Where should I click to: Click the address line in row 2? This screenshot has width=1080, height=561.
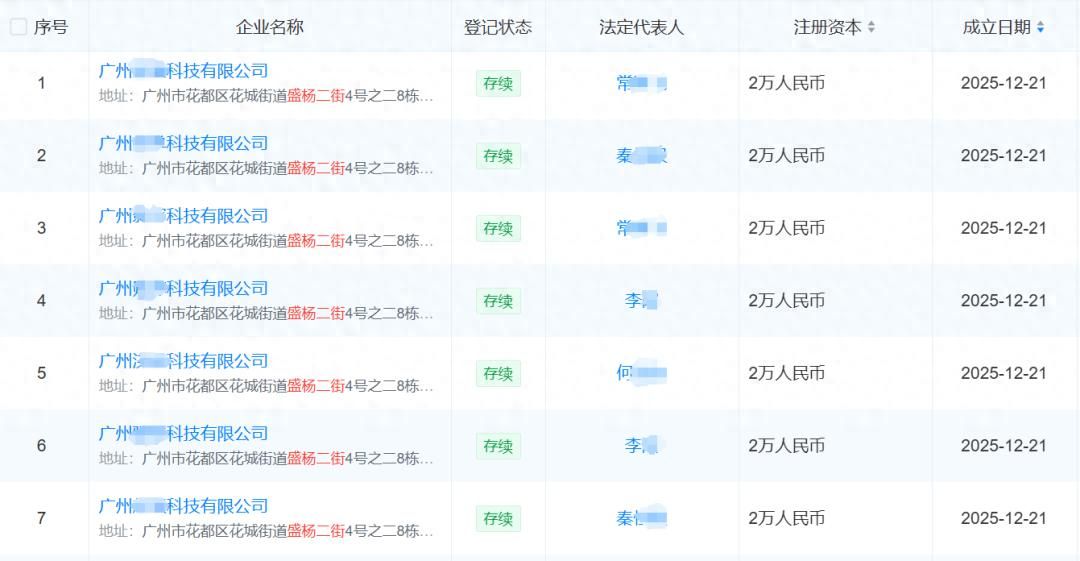pyautogui.click(x=266, y=169)
